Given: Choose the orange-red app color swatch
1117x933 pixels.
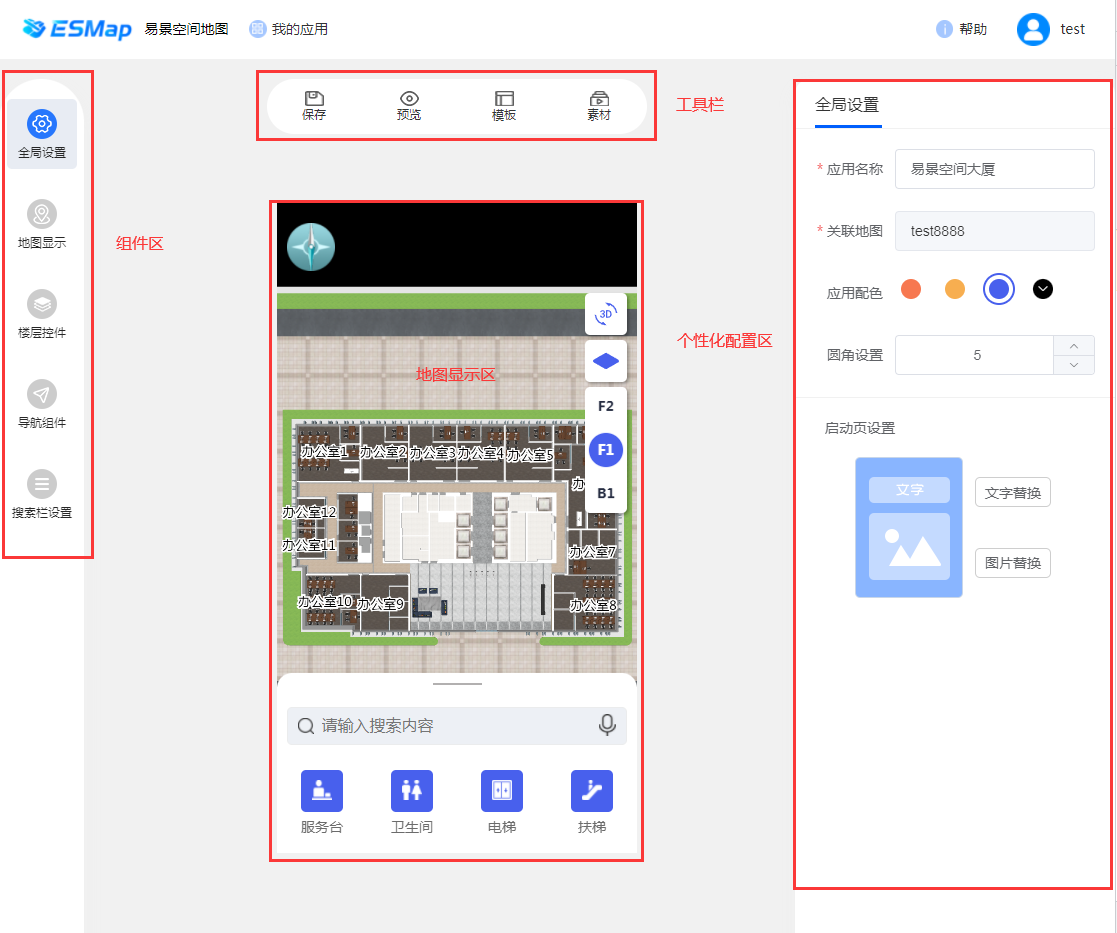Looking at the screenshot, I should [911, 290].
